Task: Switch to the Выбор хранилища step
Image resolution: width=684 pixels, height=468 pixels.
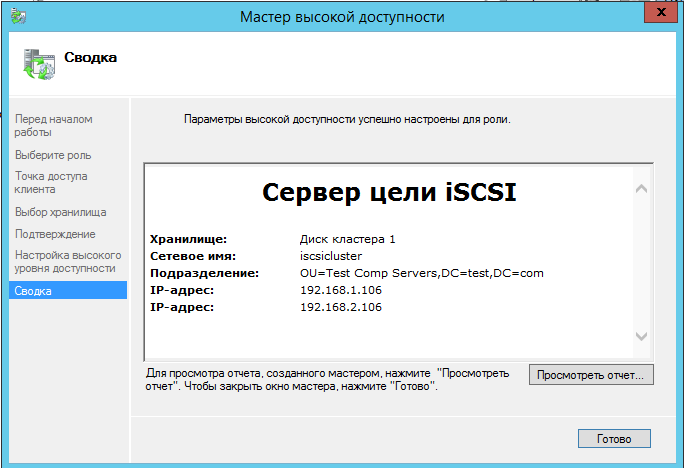Action: click(x=60, y=212)
